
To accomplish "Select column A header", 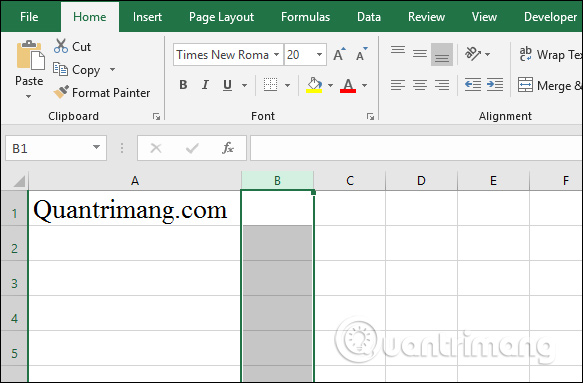I will pos(135,181).
